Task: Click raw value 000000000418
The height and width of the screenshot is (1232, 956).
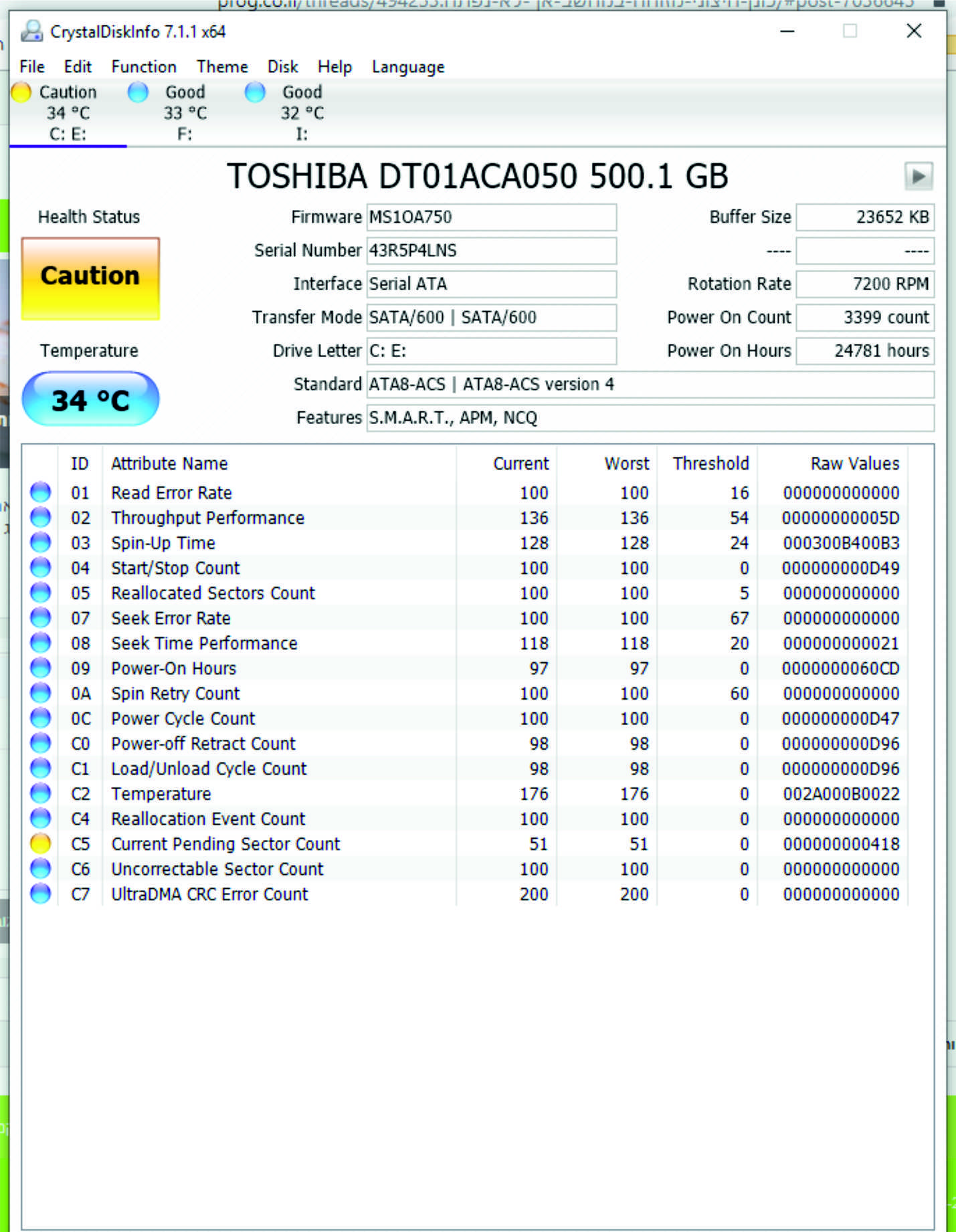Action: [841, 844]
